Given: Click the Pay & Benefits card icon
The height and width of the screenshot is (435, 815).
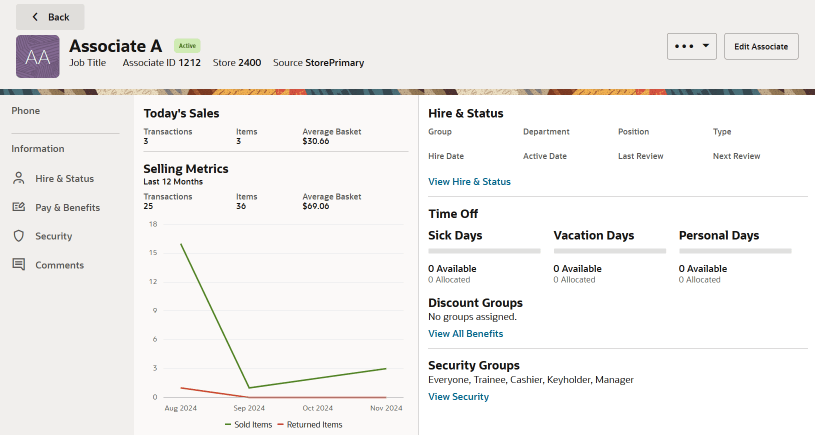Looking at the screenshot, I should (19, 207).
